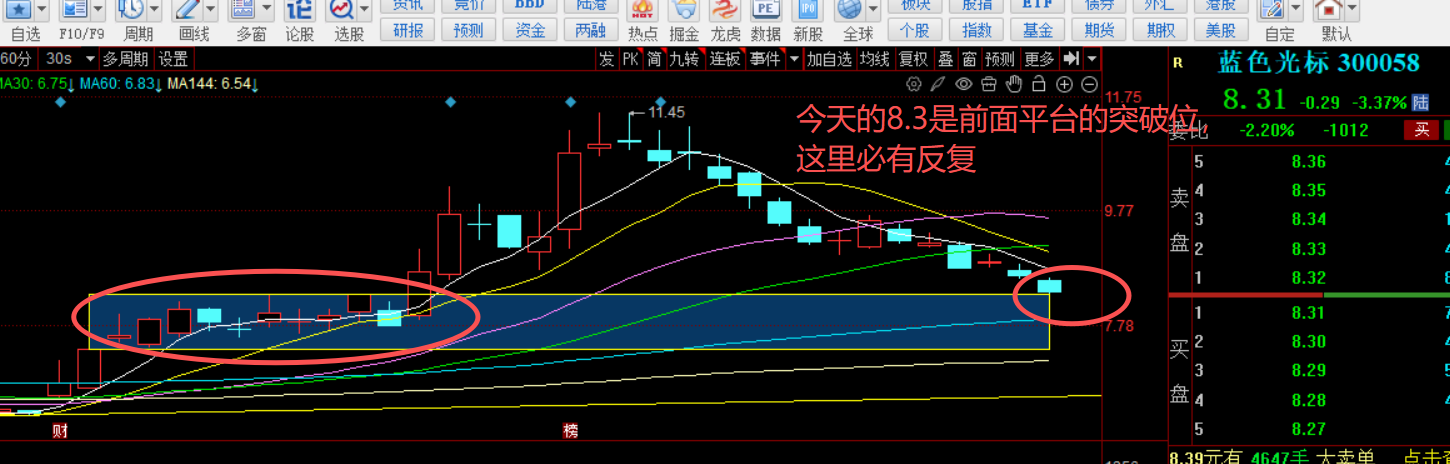Click the yellow R margin-trading marker

click(x=1178, y=63)
